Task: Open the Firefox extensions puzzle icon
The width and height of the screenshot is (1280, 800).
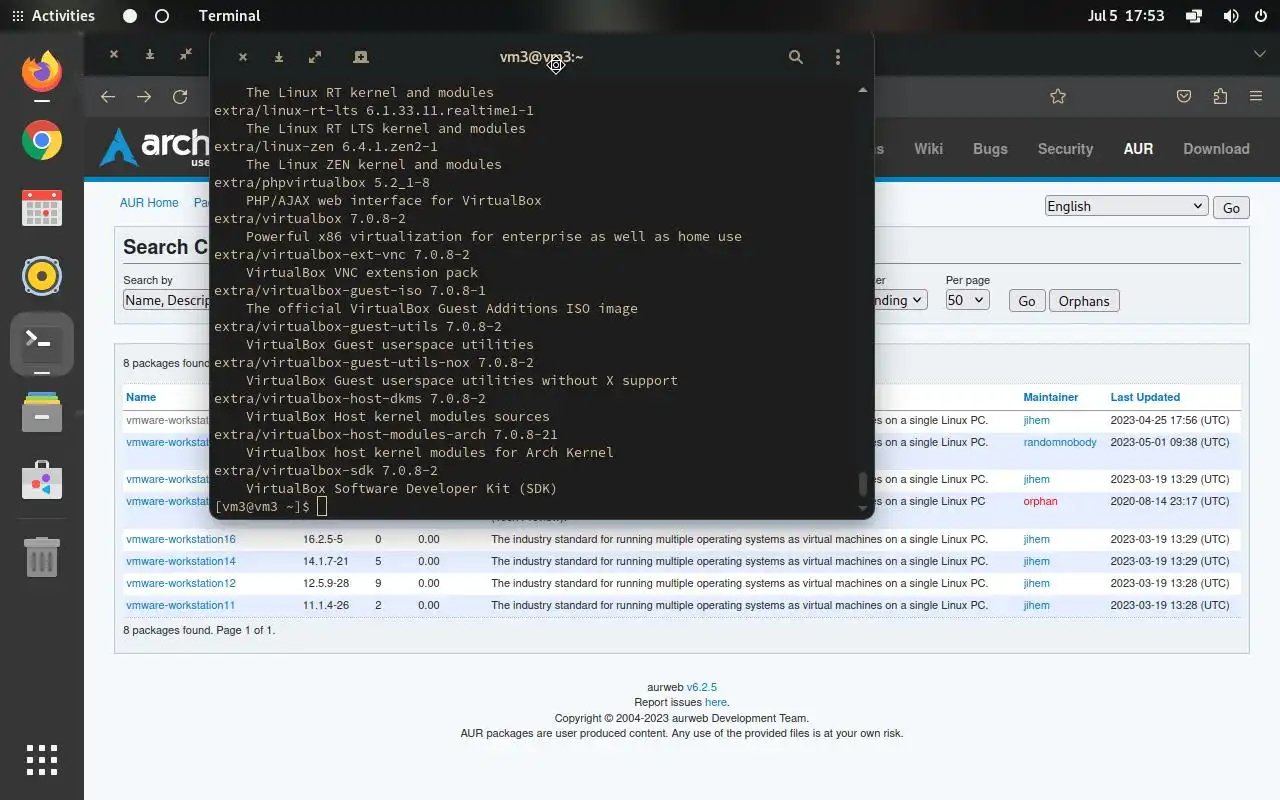Action: coord(1220,96)
